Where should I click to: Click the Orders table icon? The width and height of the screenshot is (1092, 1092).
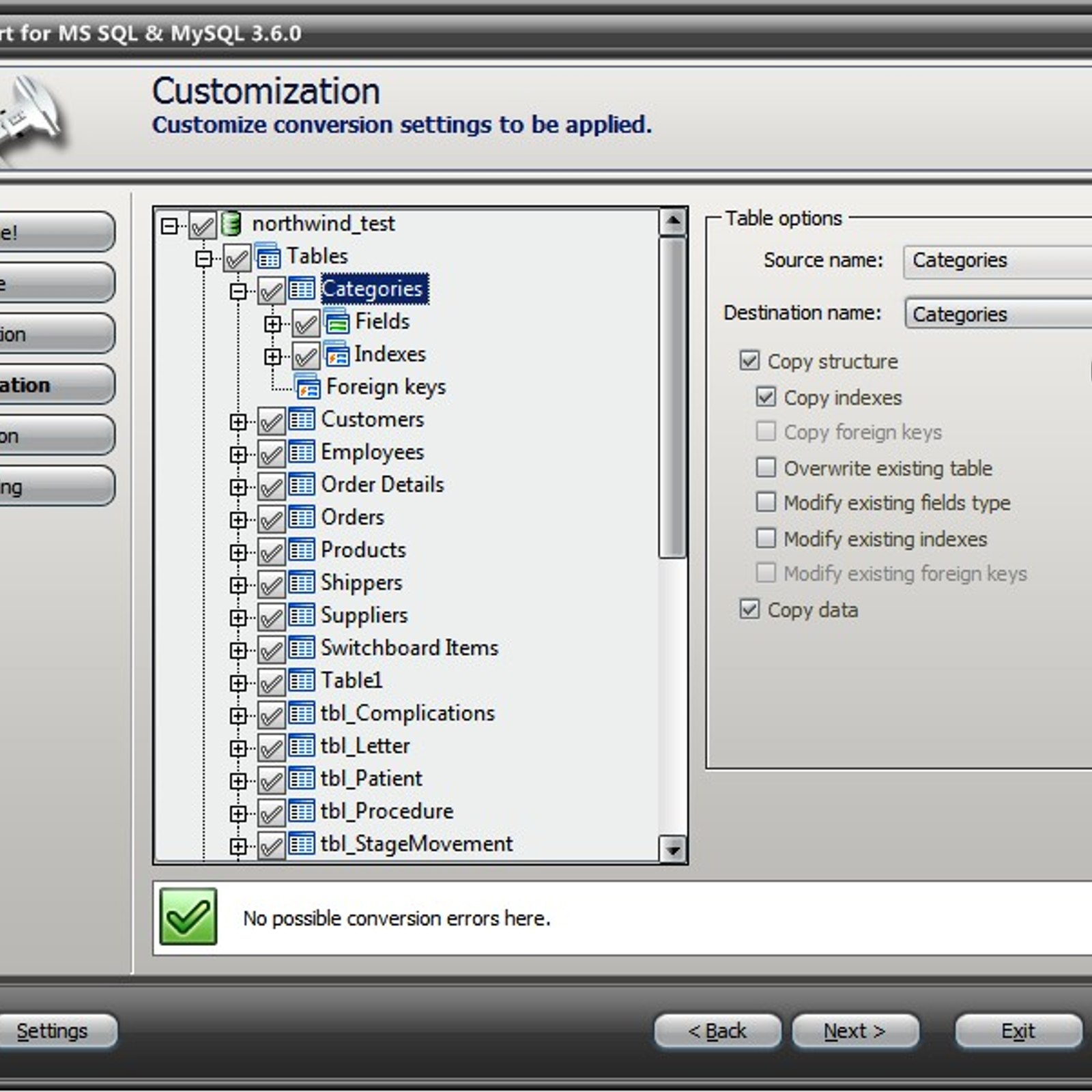pyautogui.click(x=302, y=517)
